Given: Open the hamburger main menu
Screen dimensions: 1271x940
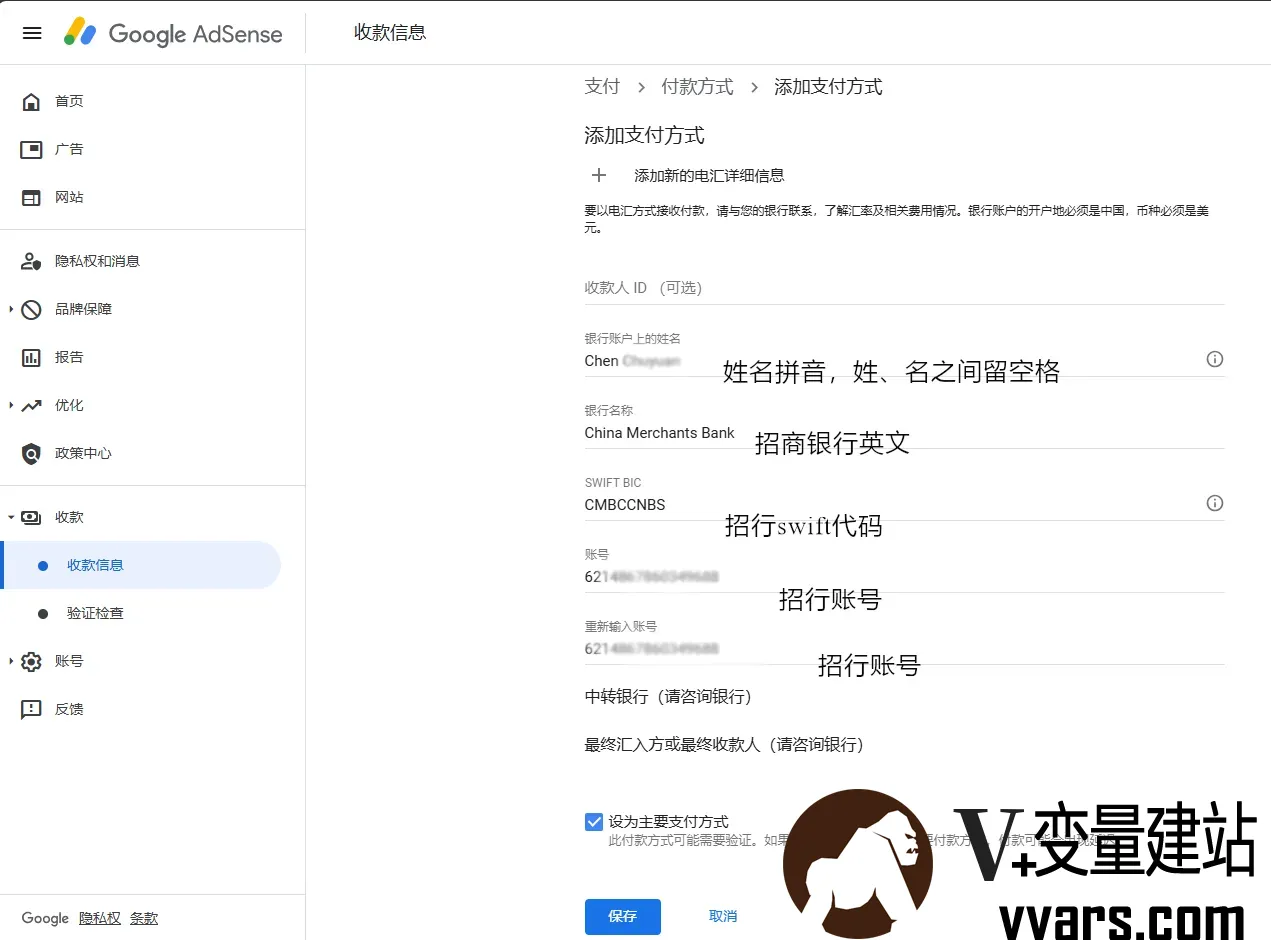Looking at the screenshot, I should click(x=32, y=33).
